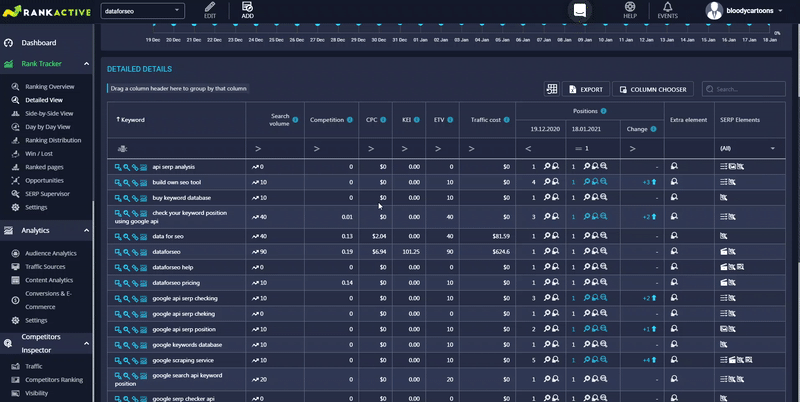Open Ranked pages
The height and width of the screenshot is (402, 800).
click(x=44, y=167)
